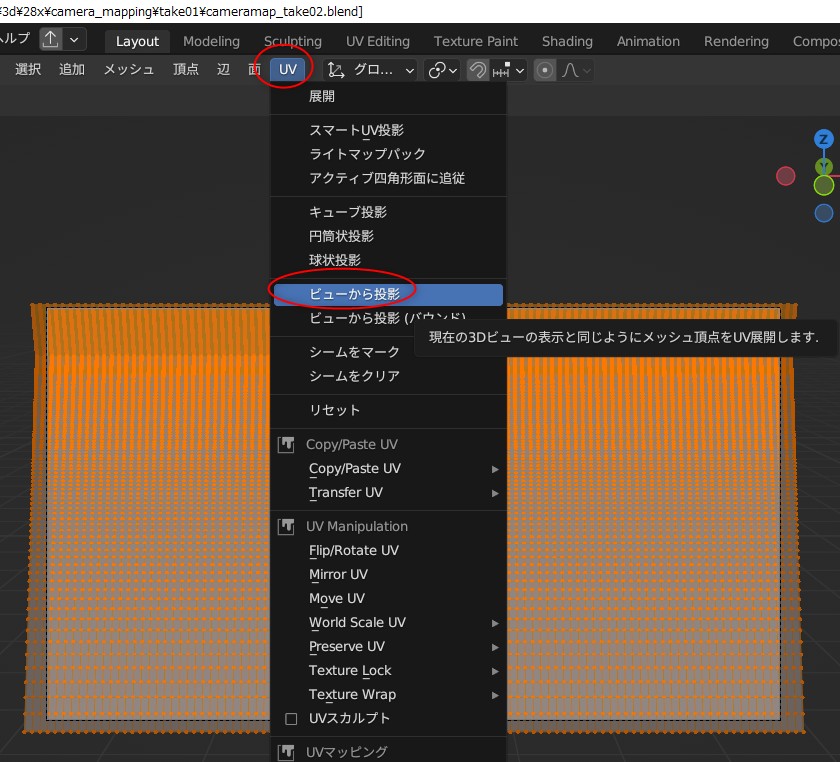Click the green Y axis ball on the gizmo

[824, 164]
